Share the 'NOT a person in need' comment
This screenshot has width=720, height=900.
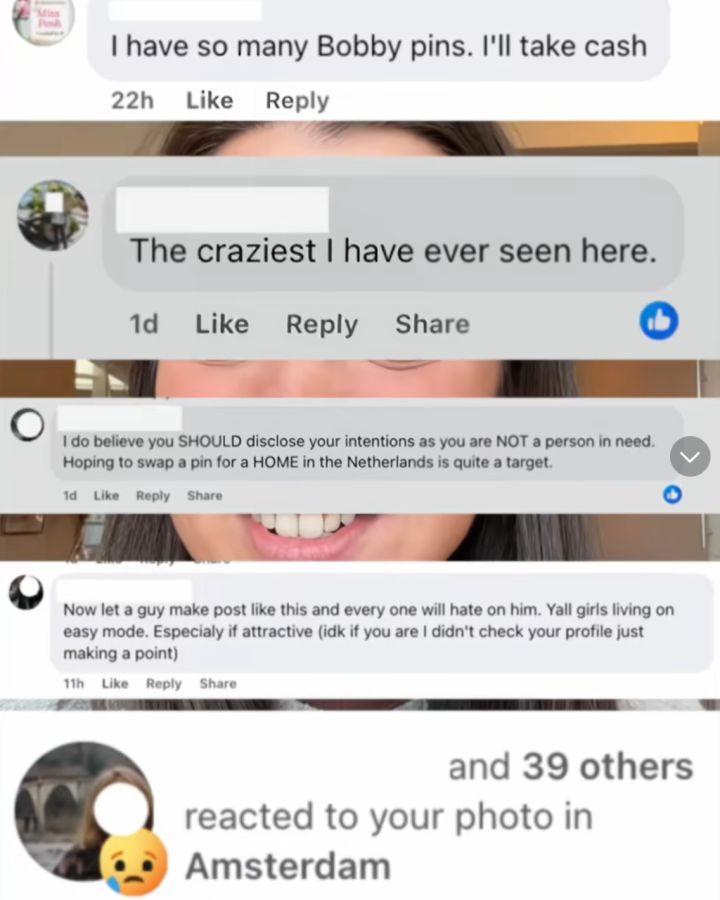204,495
